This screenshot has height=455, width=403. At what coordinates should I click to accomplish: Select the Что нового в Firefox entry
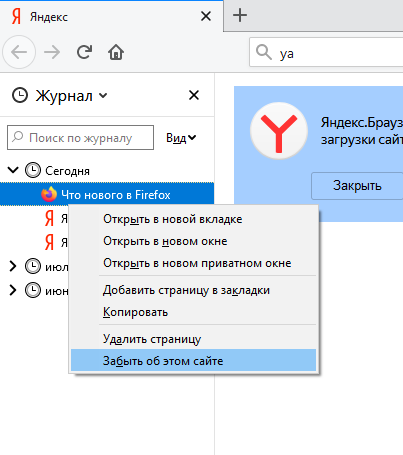pyautogui.click(x=107, y=194)
